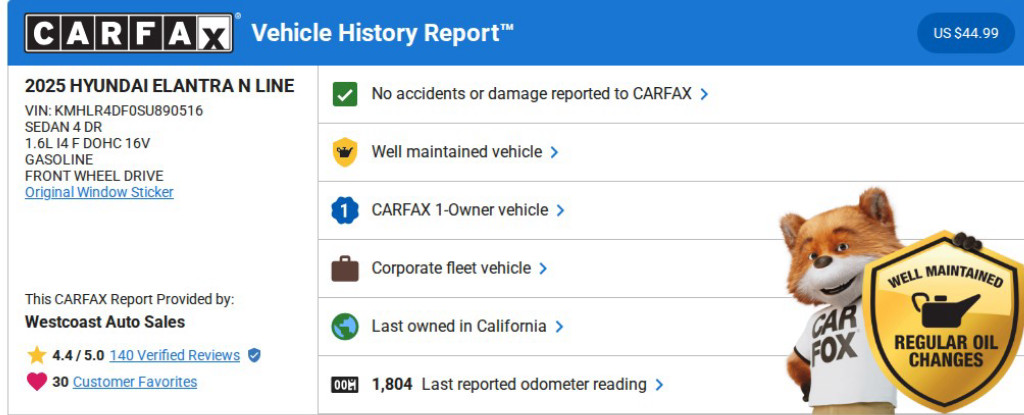Click the blue verified shield checkmark
Image resolution: width=1024 pixels, height=415 pixels.
click(x=254, y=355)
